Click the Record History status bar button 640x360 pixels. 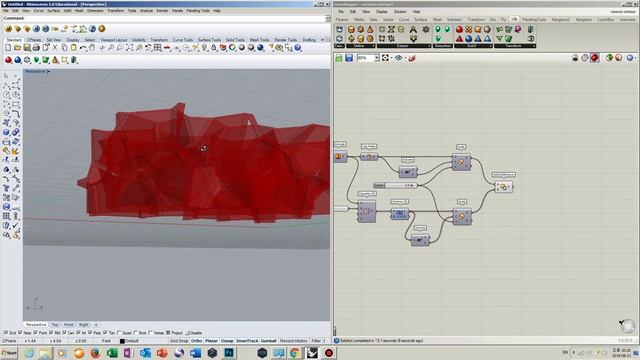pyautogui.click(x=293, y=341)
